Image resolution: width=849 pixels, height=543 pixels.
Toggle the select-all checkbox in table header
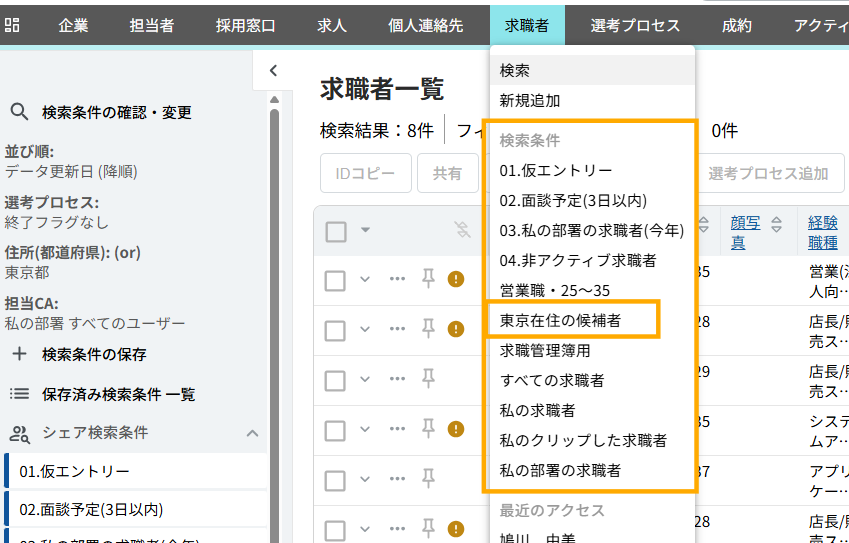point(336,231)
